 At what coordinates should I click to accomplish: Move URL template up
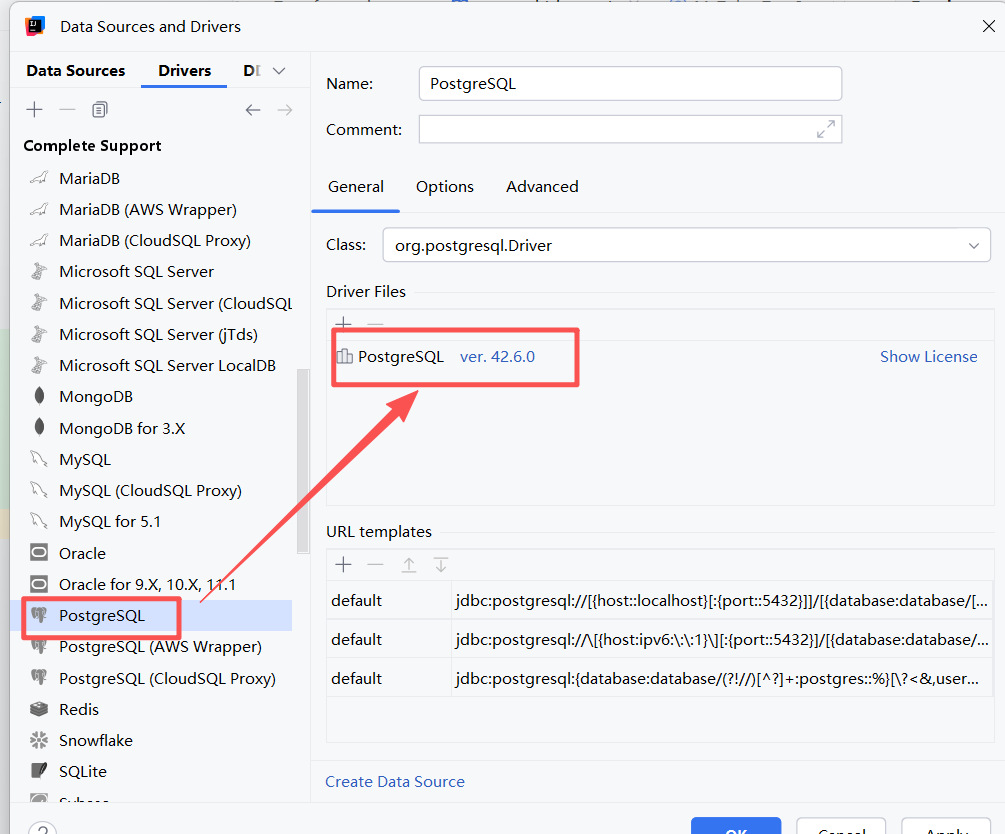pyautogui.click(x=409, y=565)
